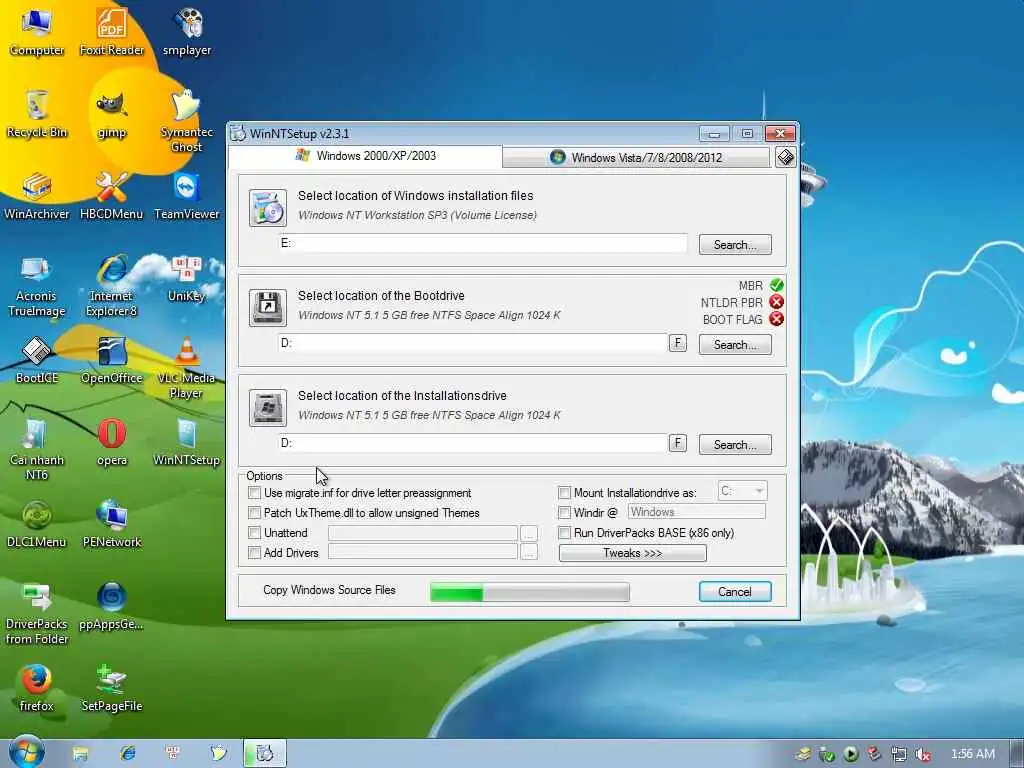Click the Bootdrive floppy icon
The image size is (1024, 768).
[268, 308]
